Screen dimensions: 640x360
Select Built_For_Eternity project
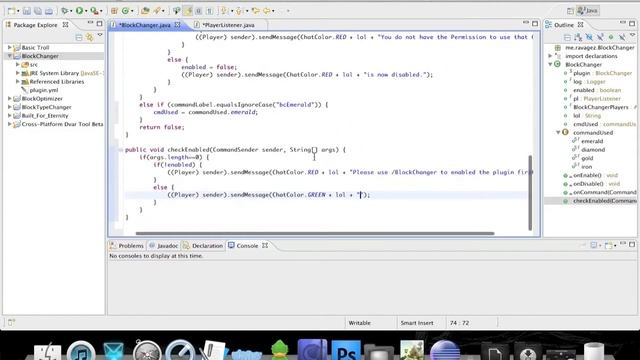click(x=45, y=116)
